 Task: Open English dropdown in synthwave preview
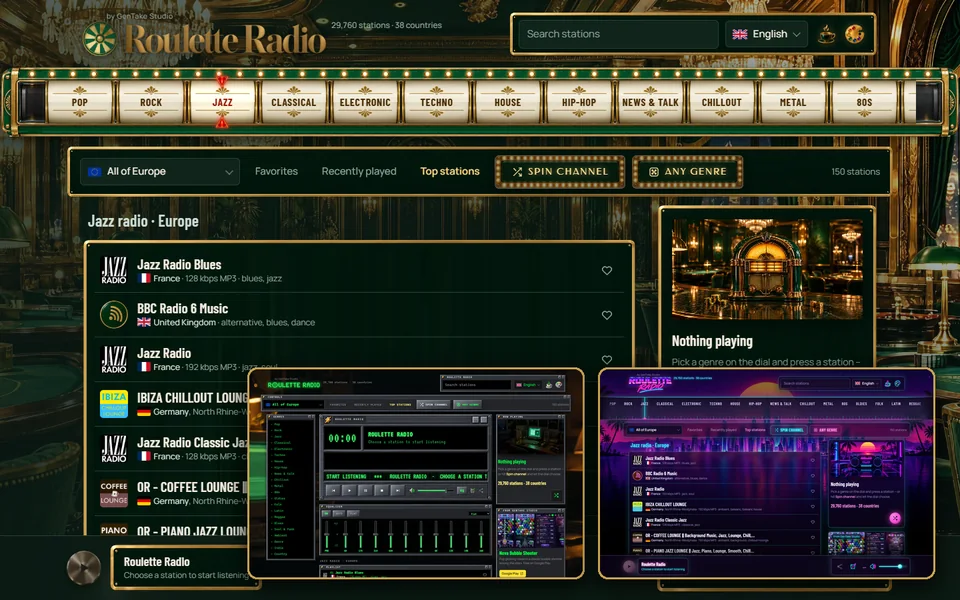click(866, 383)
